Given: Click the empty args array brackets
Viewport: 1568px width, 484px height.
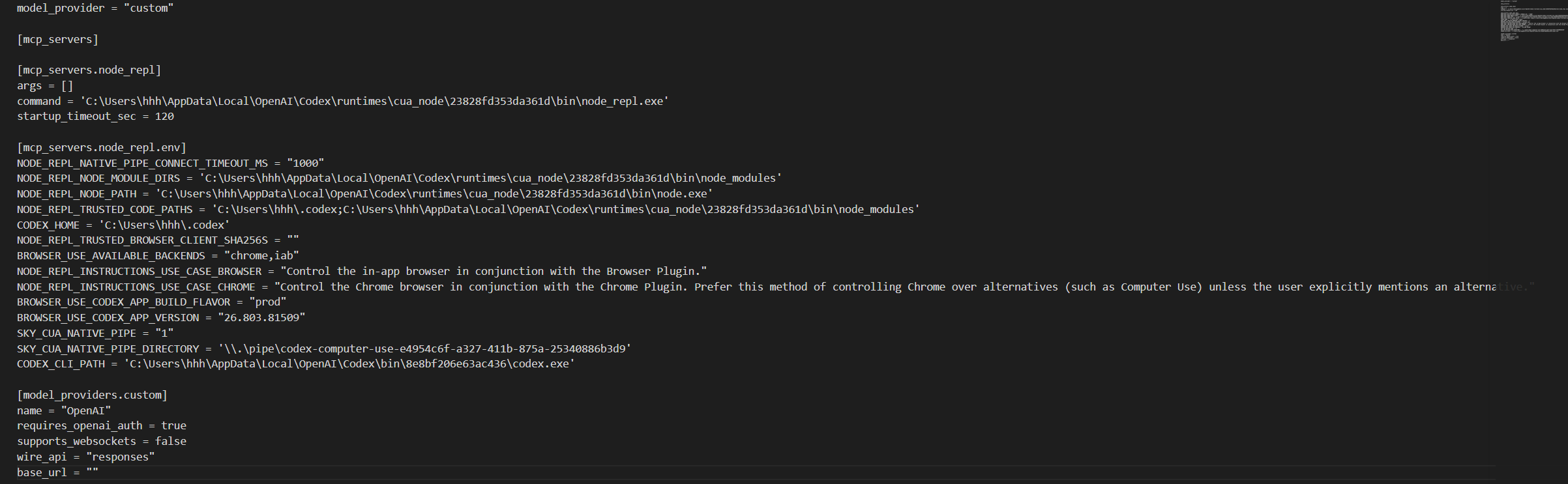Looking at the screenshot, I should pos(67,85).
